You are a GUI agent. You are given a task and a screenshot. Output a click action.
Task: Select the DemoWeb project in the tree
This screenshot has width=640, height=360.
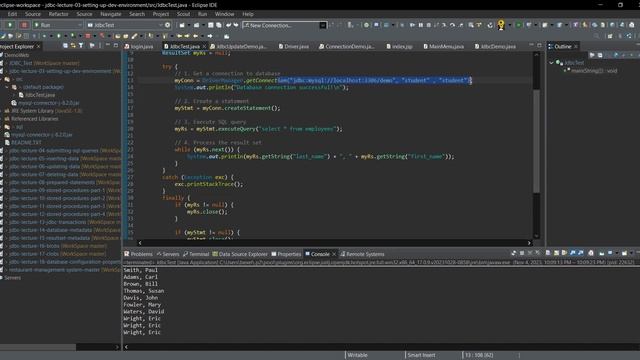[x=15, y=55]
